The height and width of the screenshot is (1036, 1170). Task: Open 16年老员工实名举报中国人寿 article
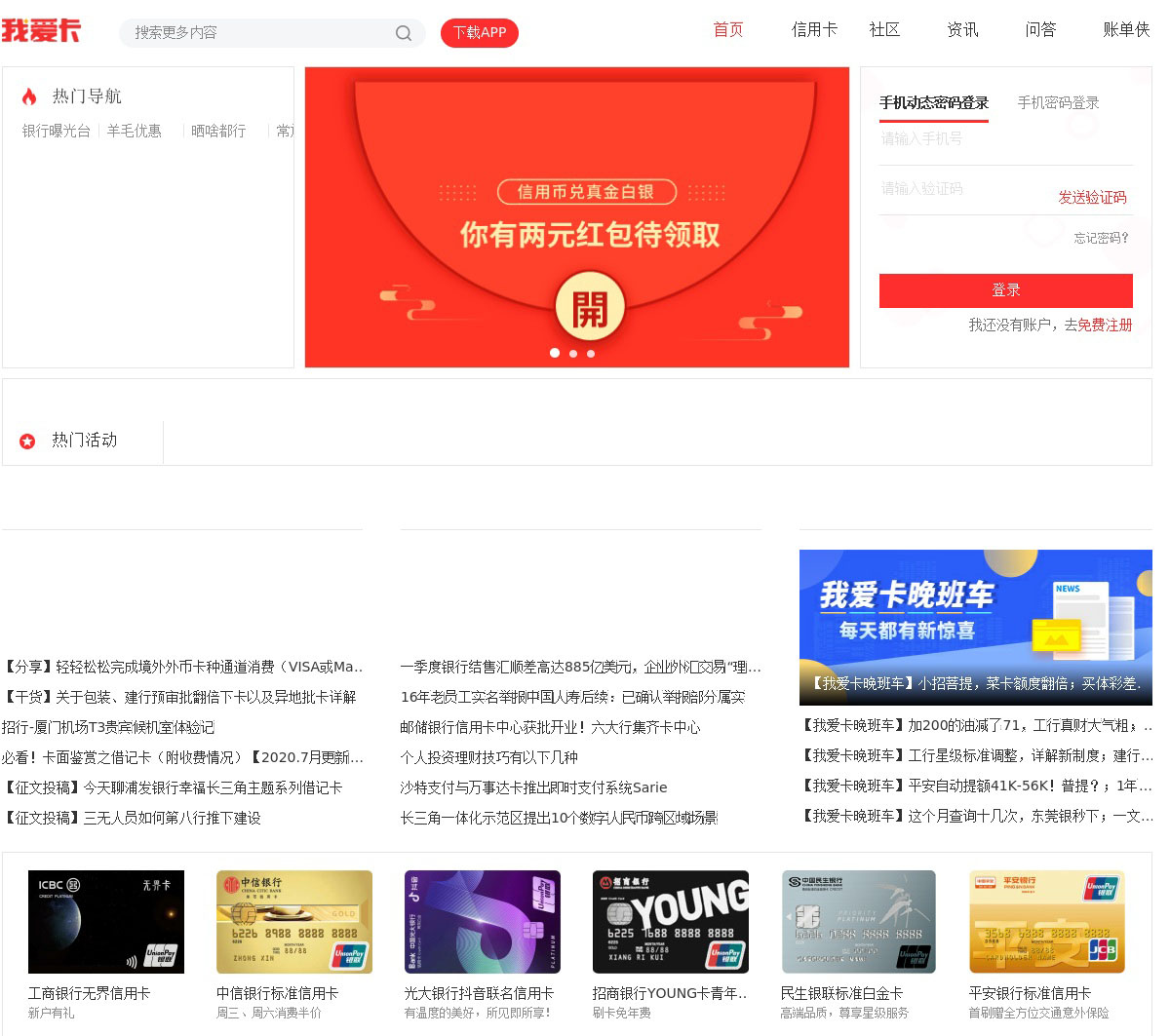pyautogui.click(x=572, y=698)
